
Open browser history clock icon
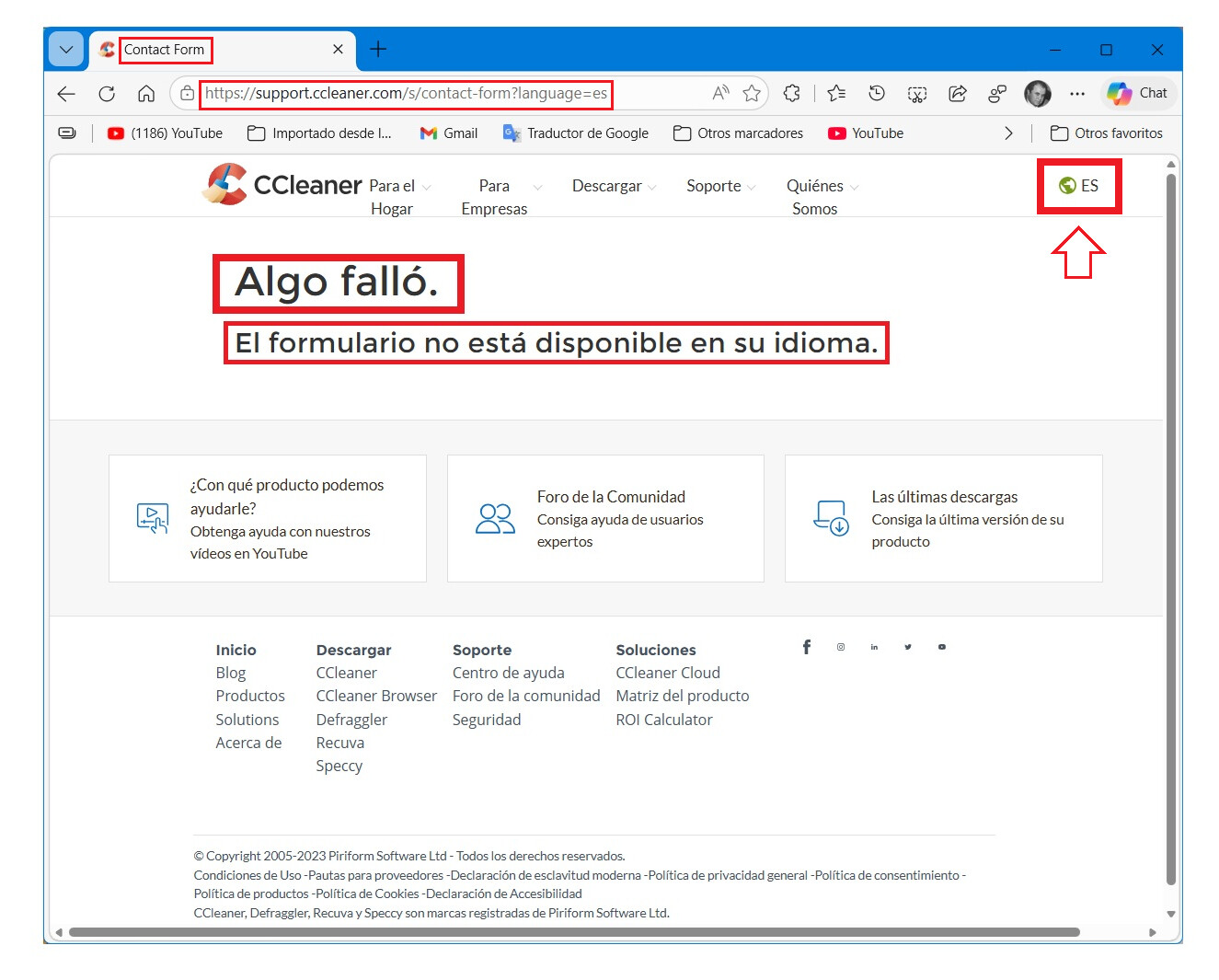tap(877, 93)
